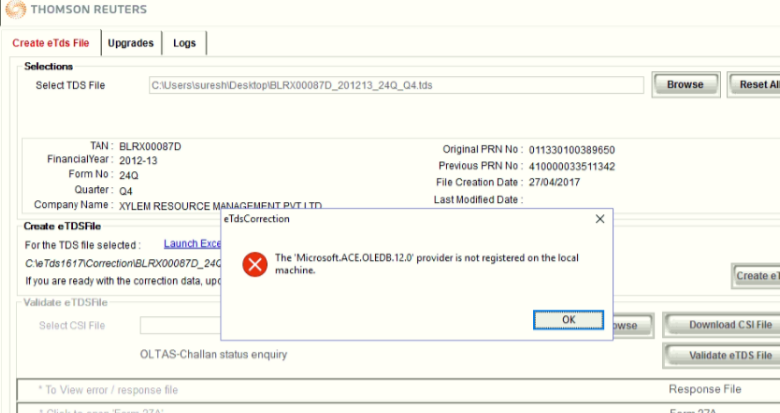
Task: Click the Response File label
Action: tap(705, 389)
